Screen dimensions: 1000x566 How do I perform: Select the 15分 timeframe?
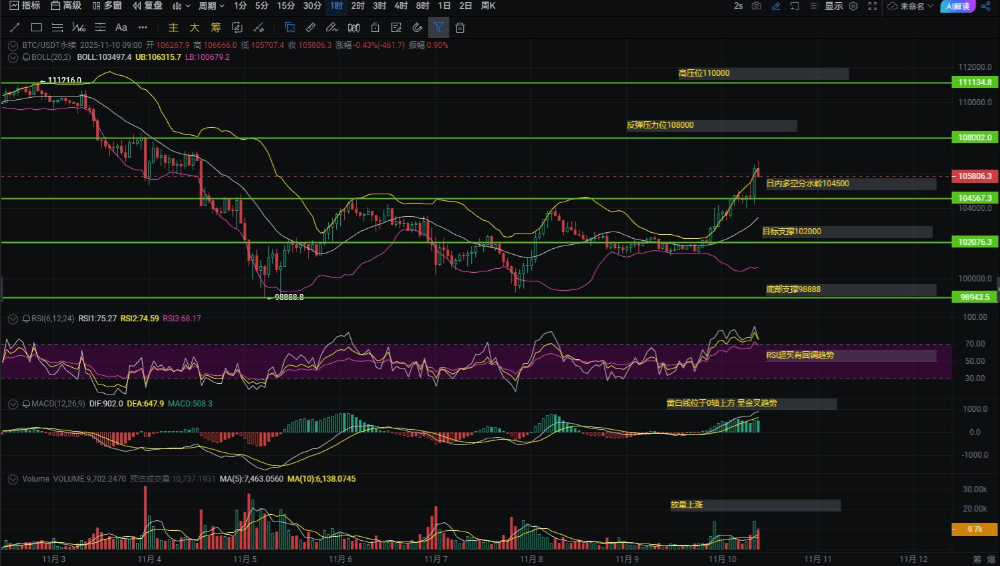point(286,6)
